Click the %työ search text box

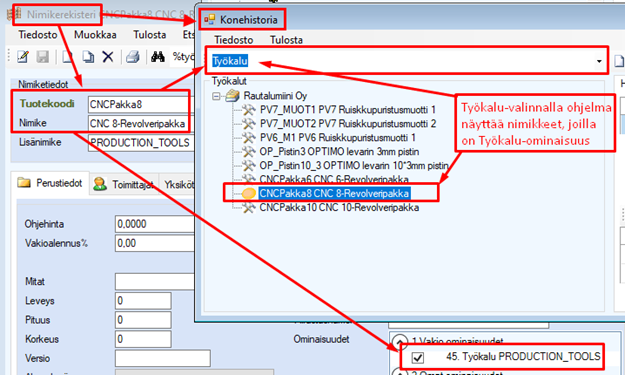pos(183,57)
